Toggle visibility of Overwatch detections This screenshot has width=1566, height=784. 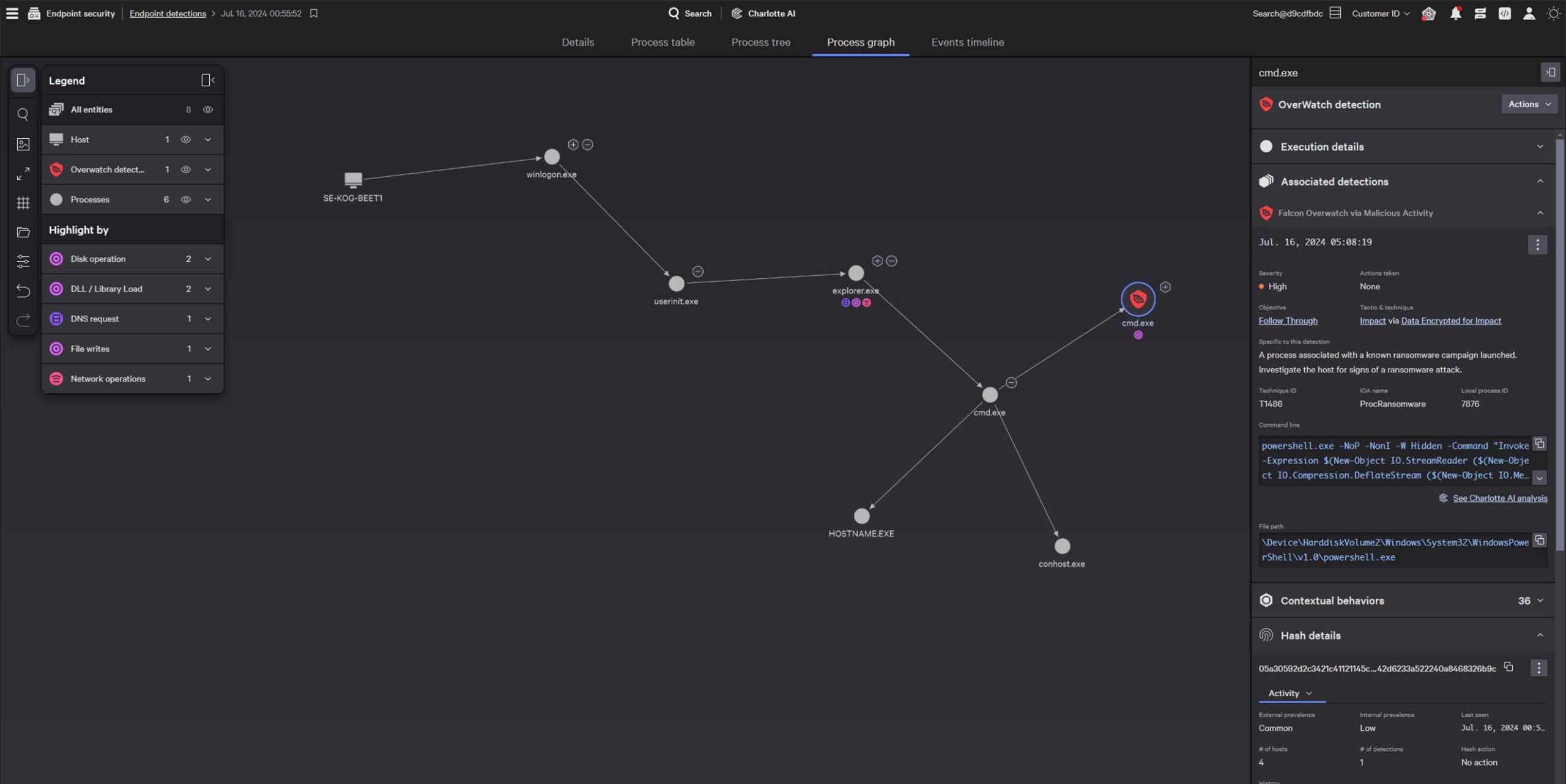pyautogui.click(x=185, y=169)
